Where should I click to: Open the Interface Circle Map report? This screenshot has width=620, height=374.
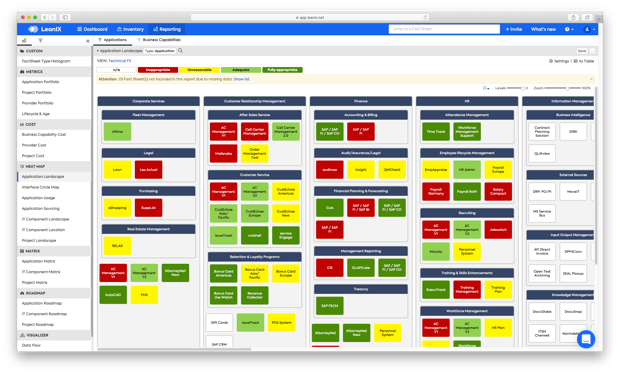[x=40, y=187]
